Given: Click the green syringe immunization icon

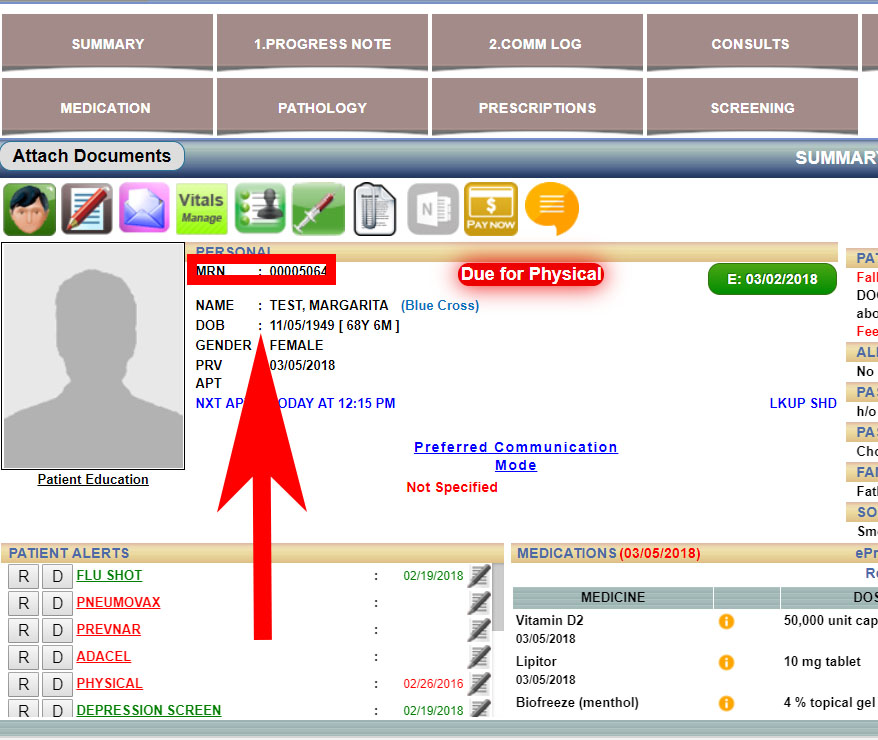Looking at the screenshot, I should [318, 209].
